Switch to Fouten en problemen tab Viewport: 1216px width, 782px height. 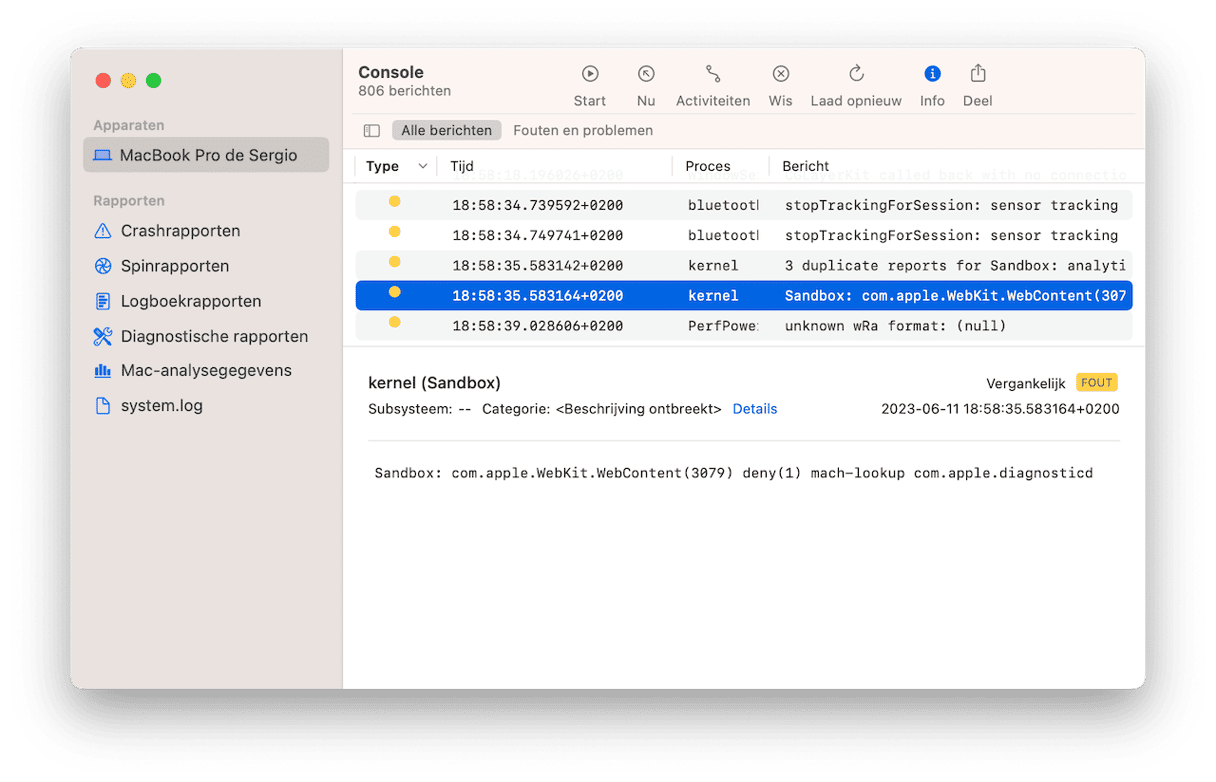click(x=583, y=131)
